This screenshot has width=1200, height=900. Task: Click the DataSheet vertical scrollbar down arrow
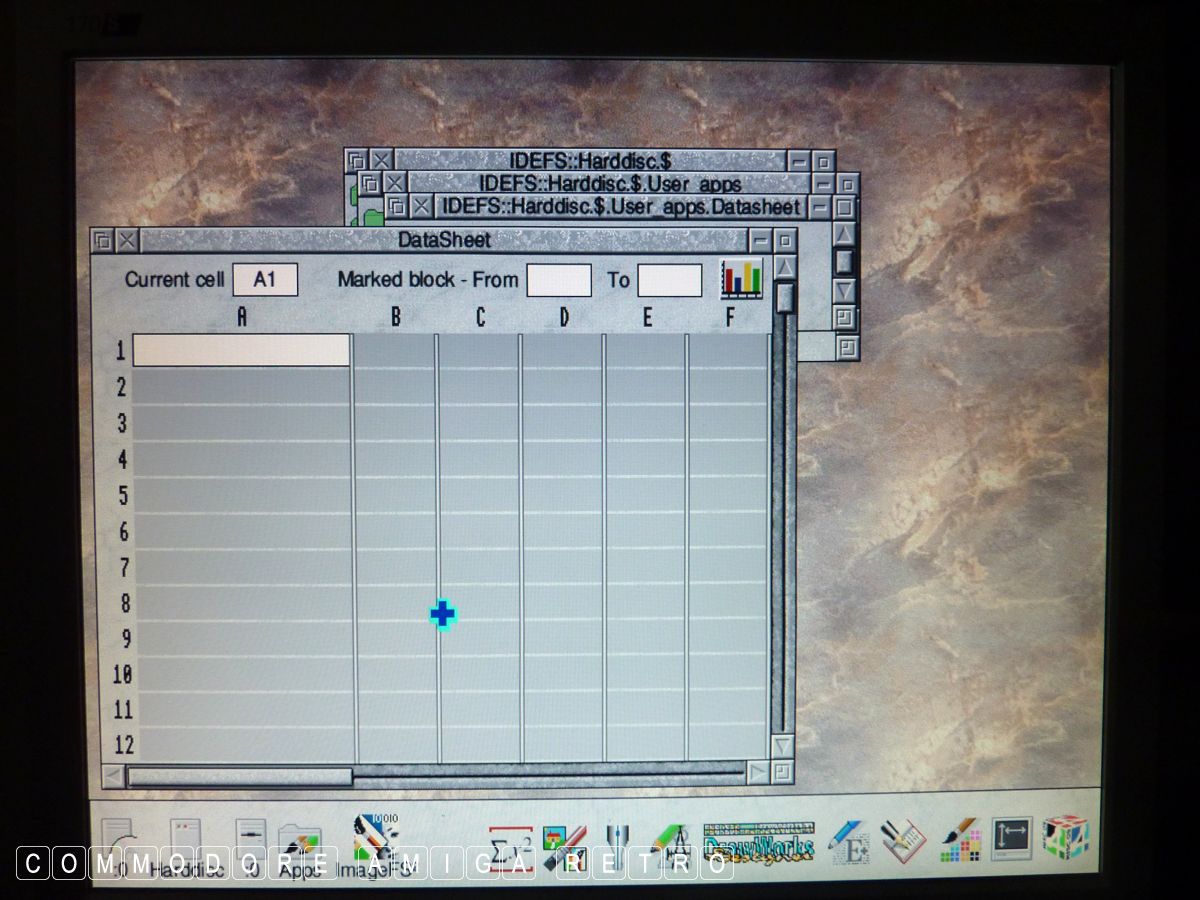click(783, 746)
